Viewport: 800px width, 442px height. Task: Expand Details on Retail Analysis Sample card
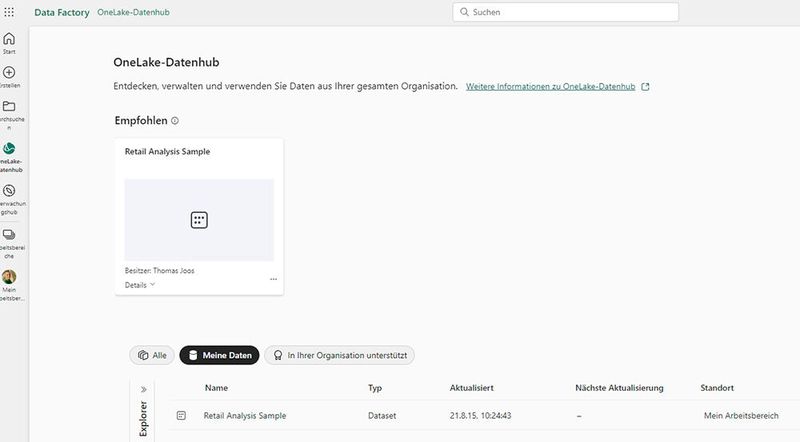[140, 285]
